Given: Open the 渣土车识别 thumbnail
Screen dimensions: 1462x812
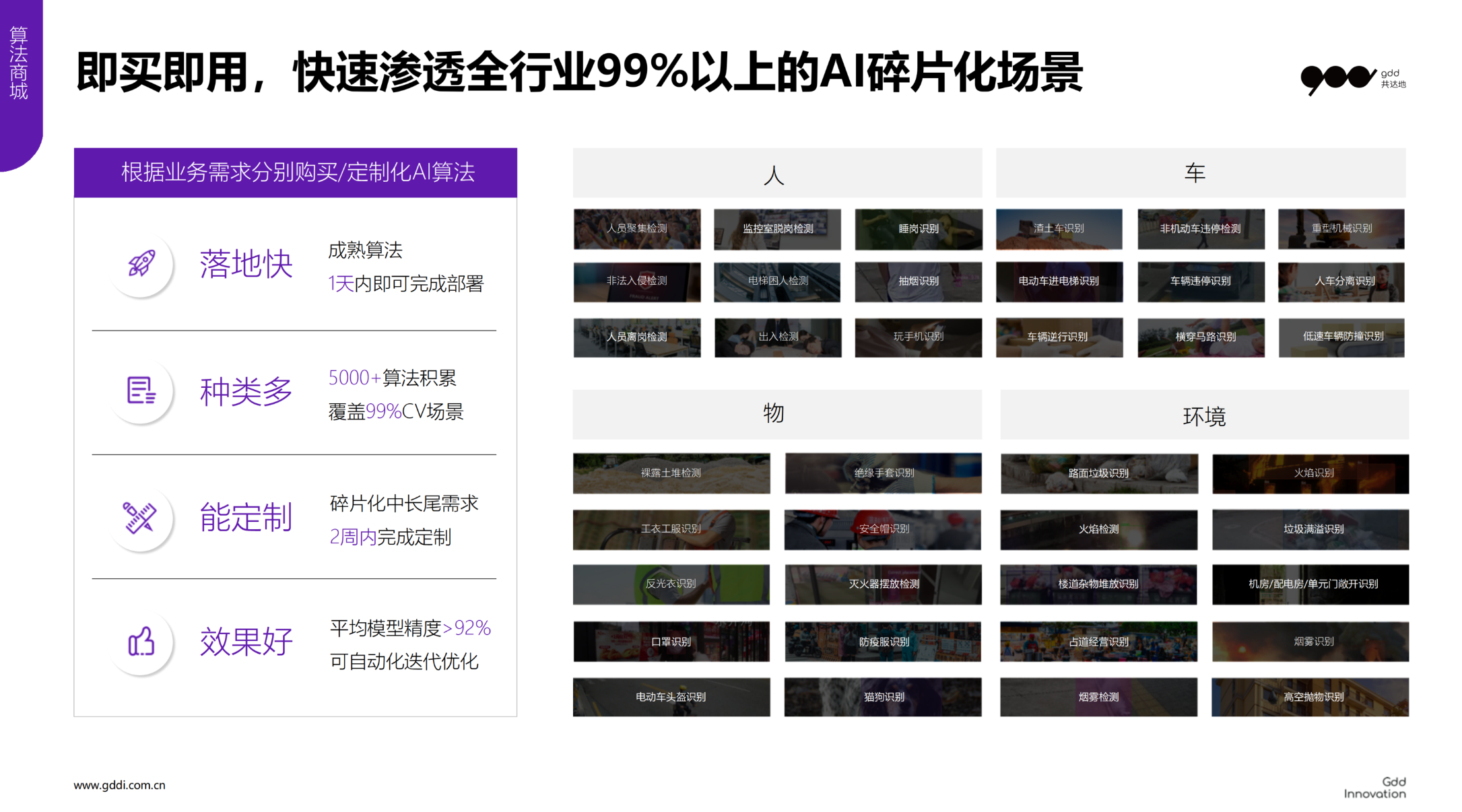Looking at the screenshot, I should pos(1059,229).
